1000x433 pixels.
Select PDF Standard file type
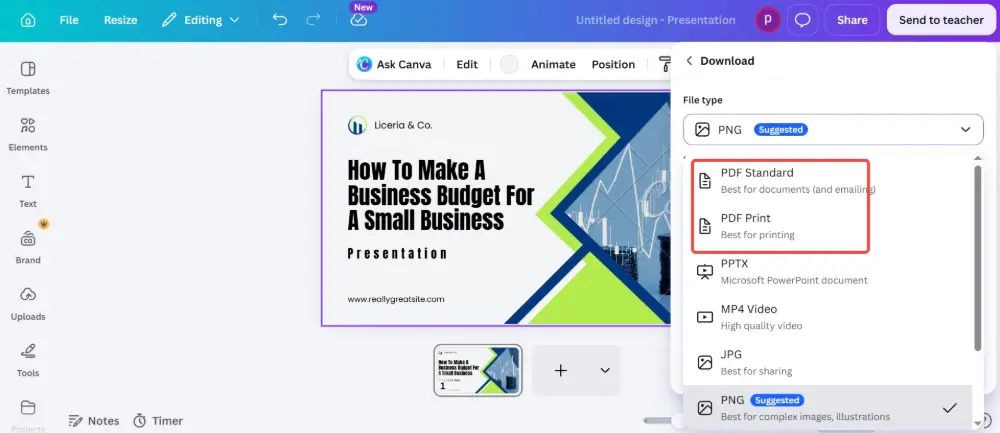(x=827, y=180)
